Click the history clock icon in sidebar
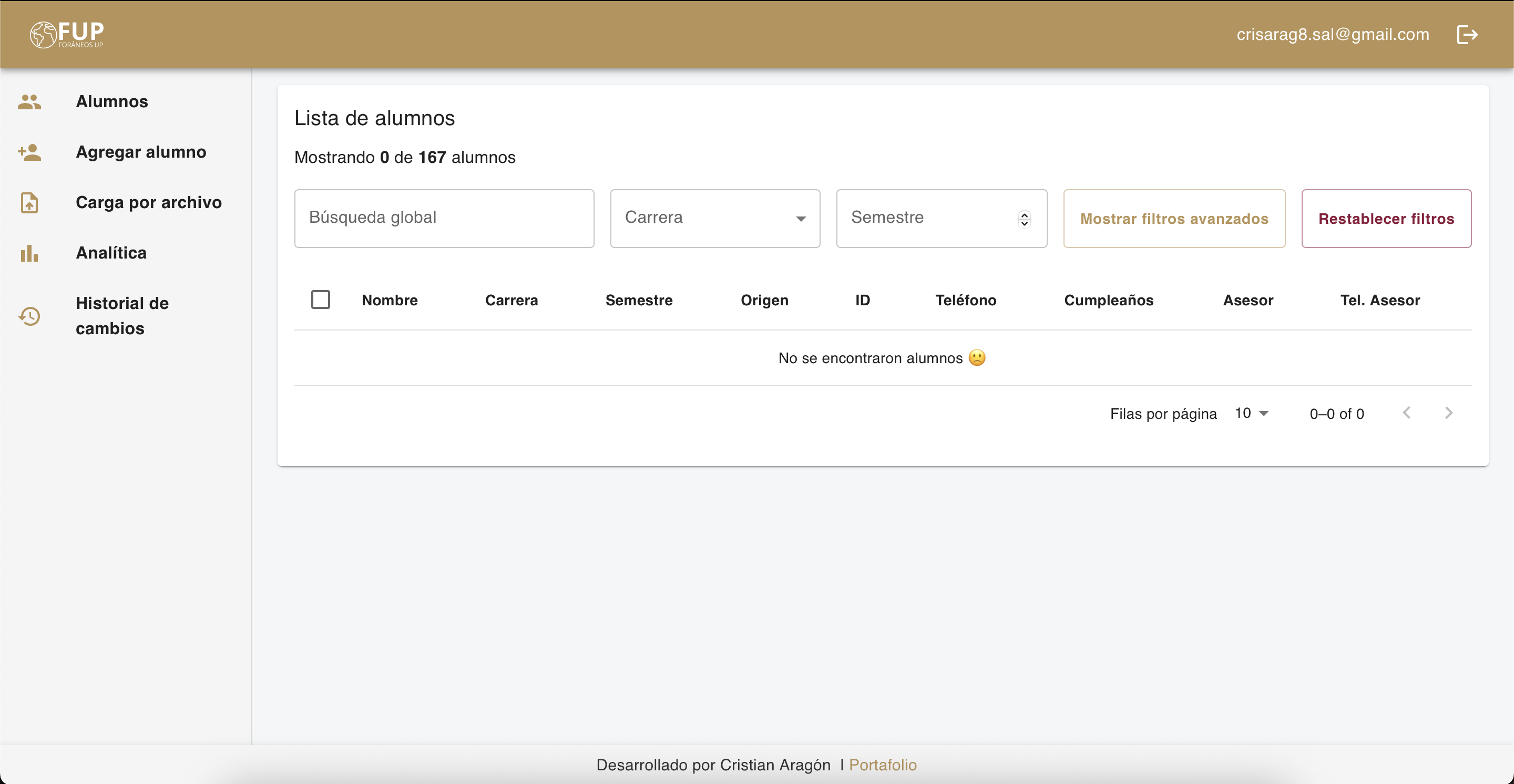The height and width of the screenshot is (784, 1514). pos(29,316)
